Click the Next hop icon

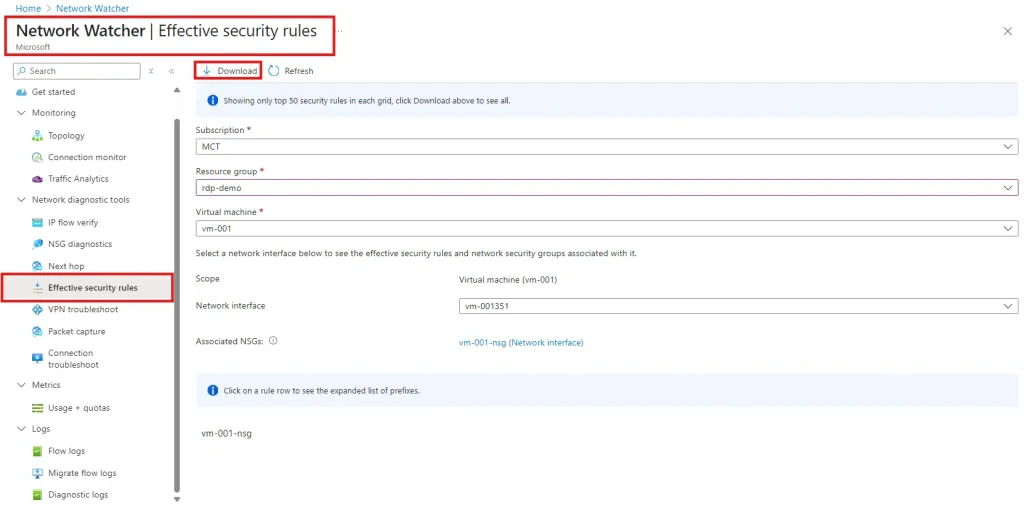point(38,266)
